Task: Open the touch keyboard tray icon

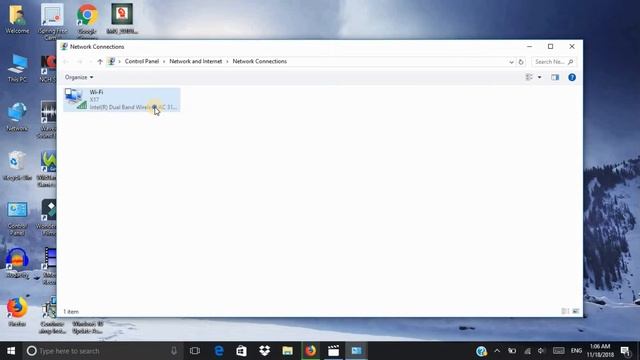Action: click(x=558, y=351)
